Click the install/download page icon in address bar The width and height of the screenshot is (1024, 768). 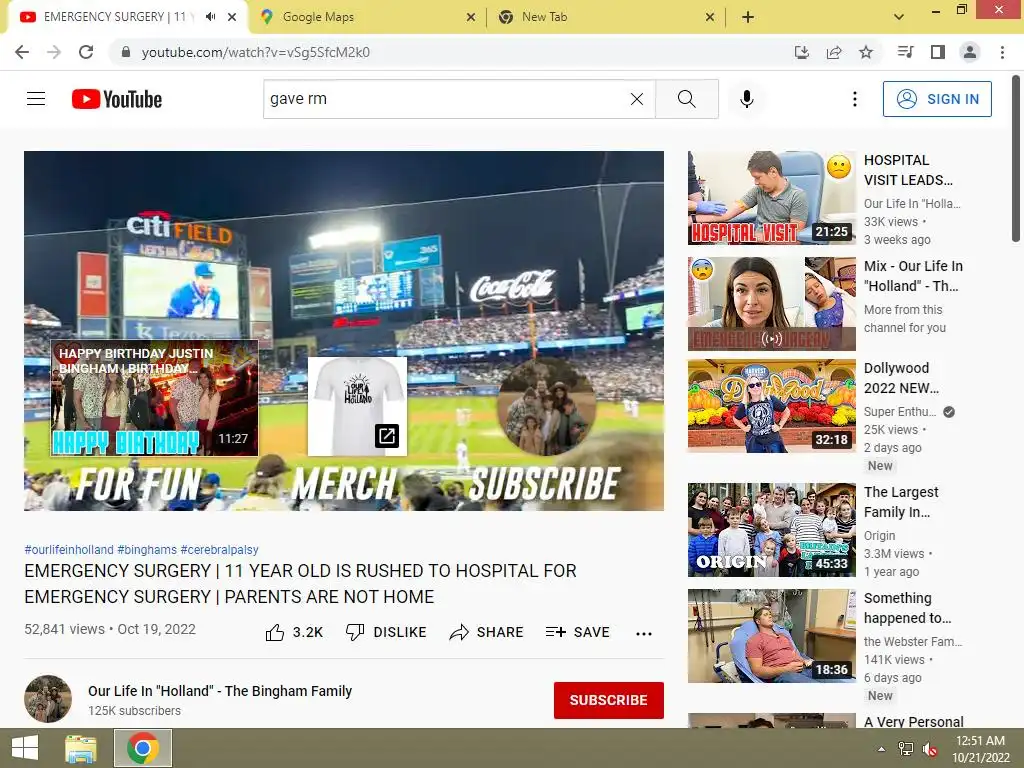pos(801,52)
